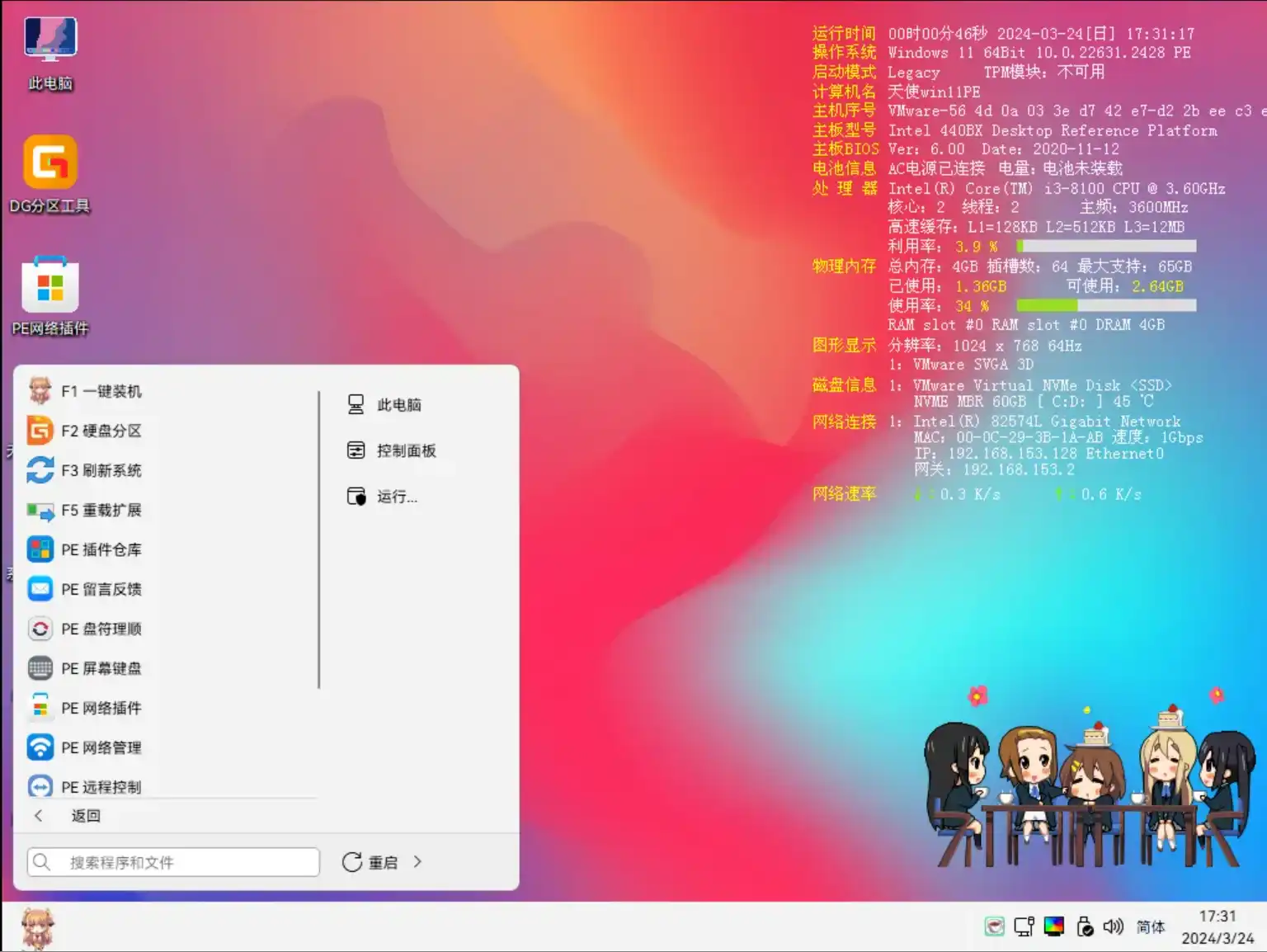Image resolution: width=1267 pixels, height=952 pixels.
Task: Collapse menu using the back arrow
Action: (38, 815)
